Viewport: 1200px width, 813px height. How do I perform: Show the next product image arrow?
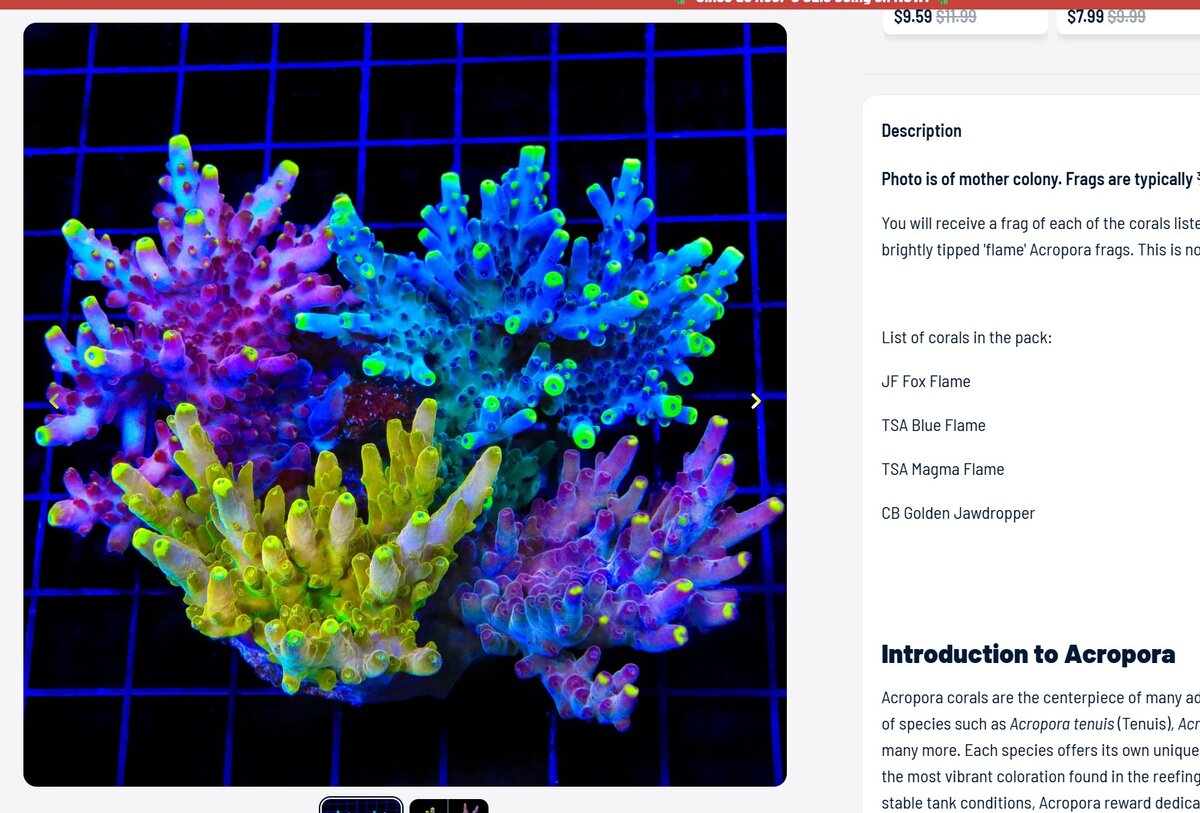coord(756,401)
